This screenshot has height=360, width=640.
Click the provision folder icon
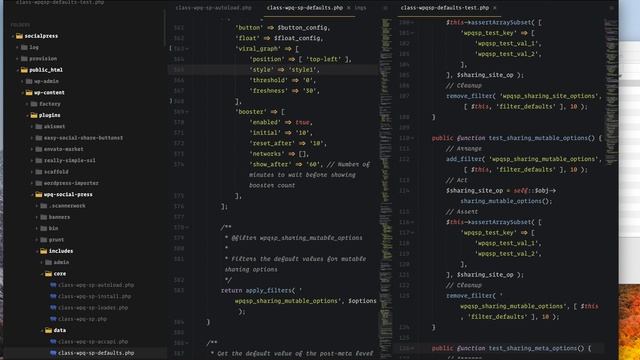[24, 59]
